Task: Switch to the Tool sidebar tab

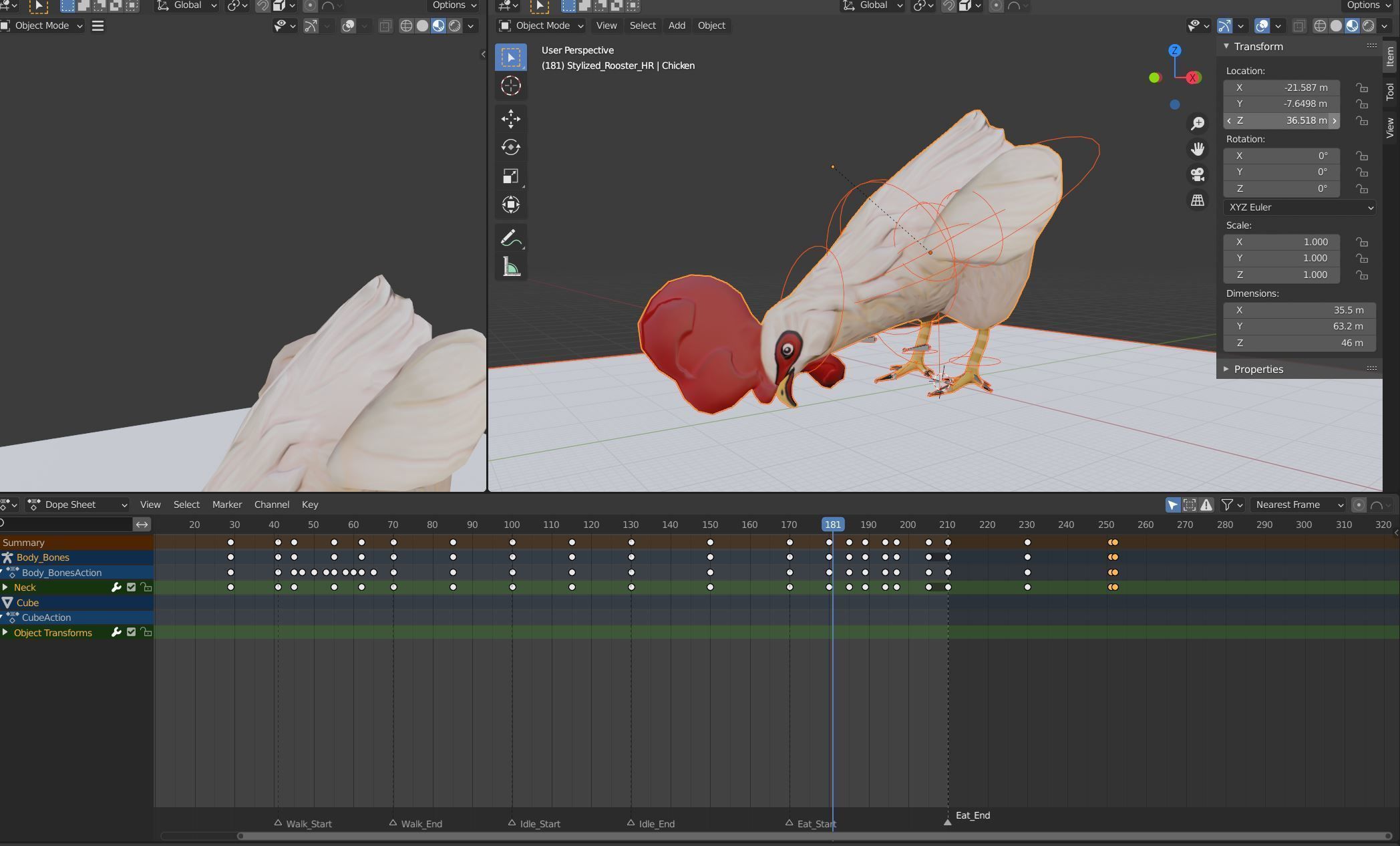Action: coord(1391,92)
